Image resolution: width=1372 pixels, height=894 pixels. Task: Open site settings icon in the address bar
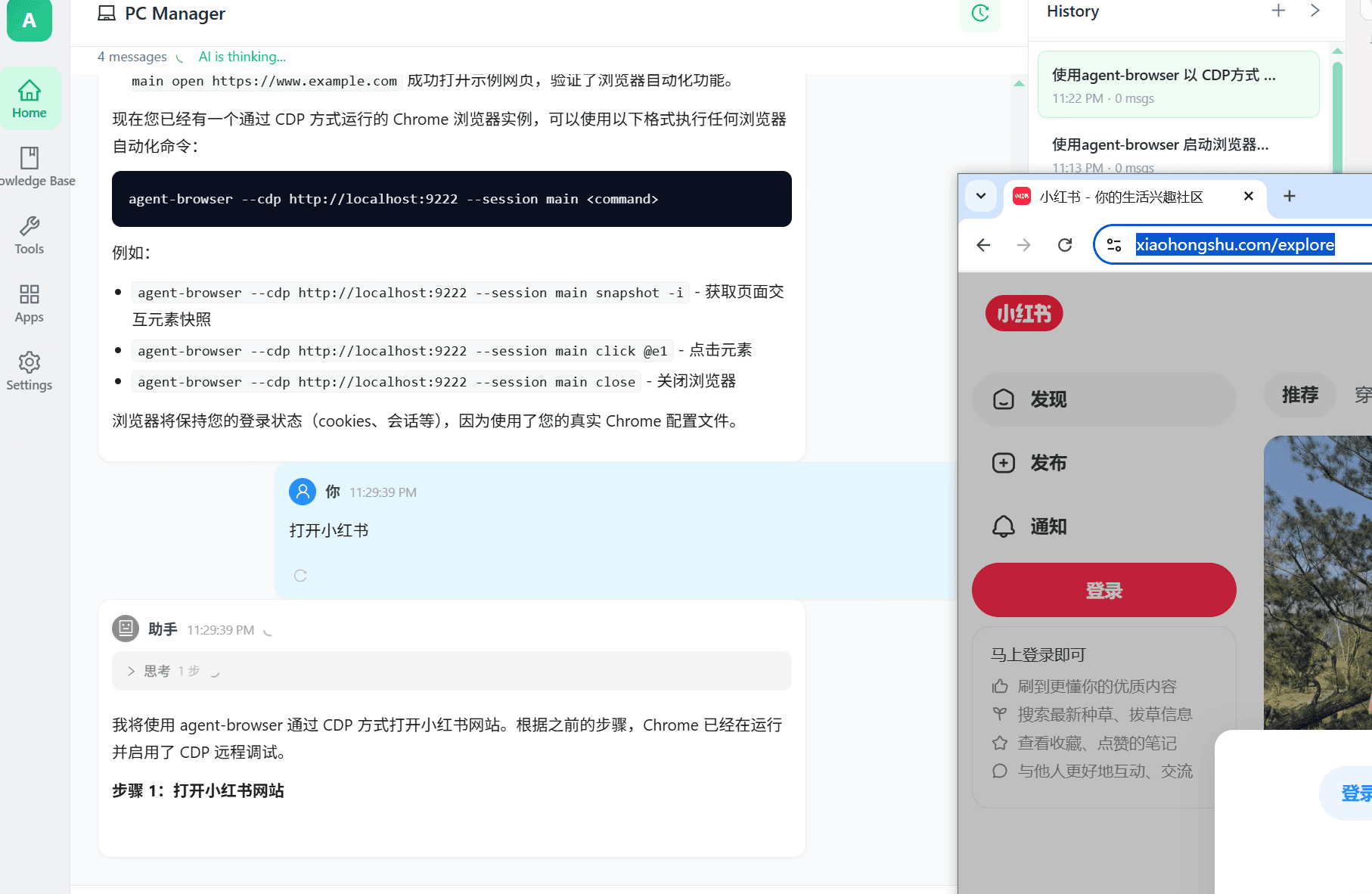coord(1113,245)
